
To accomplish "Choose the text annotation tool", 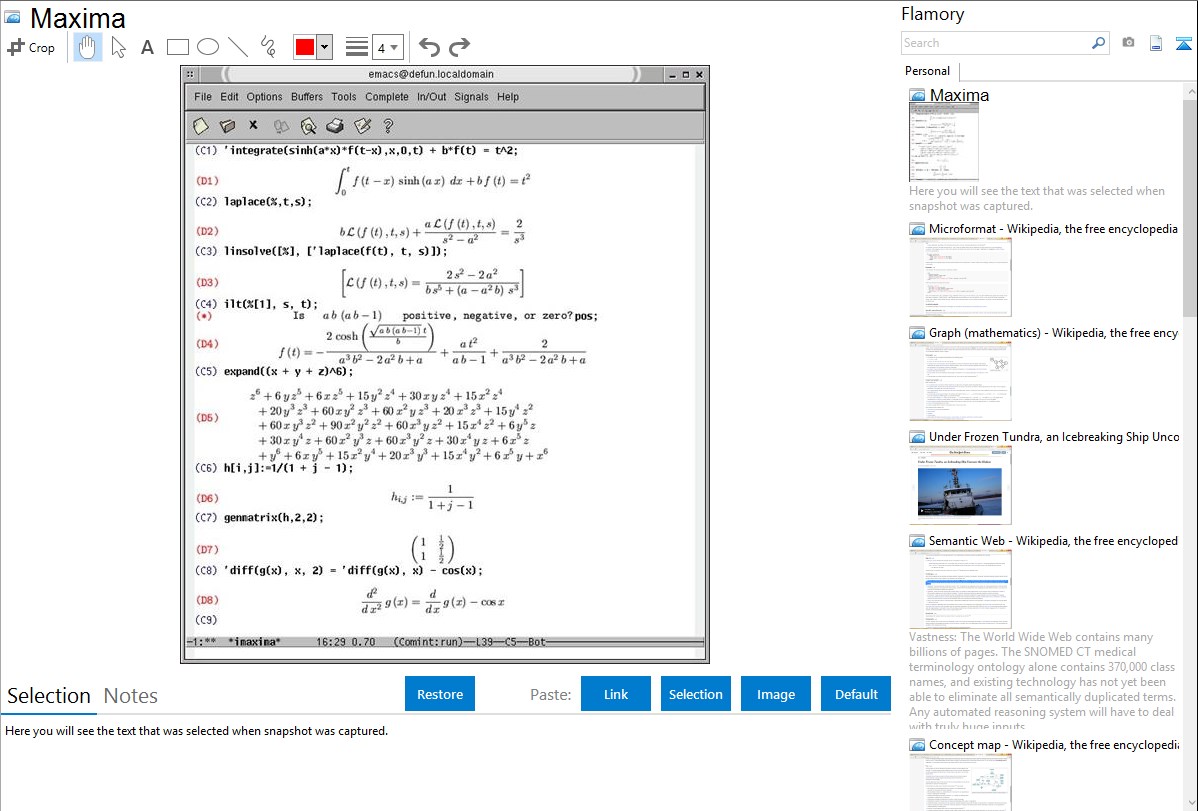I will pos(147,47).
